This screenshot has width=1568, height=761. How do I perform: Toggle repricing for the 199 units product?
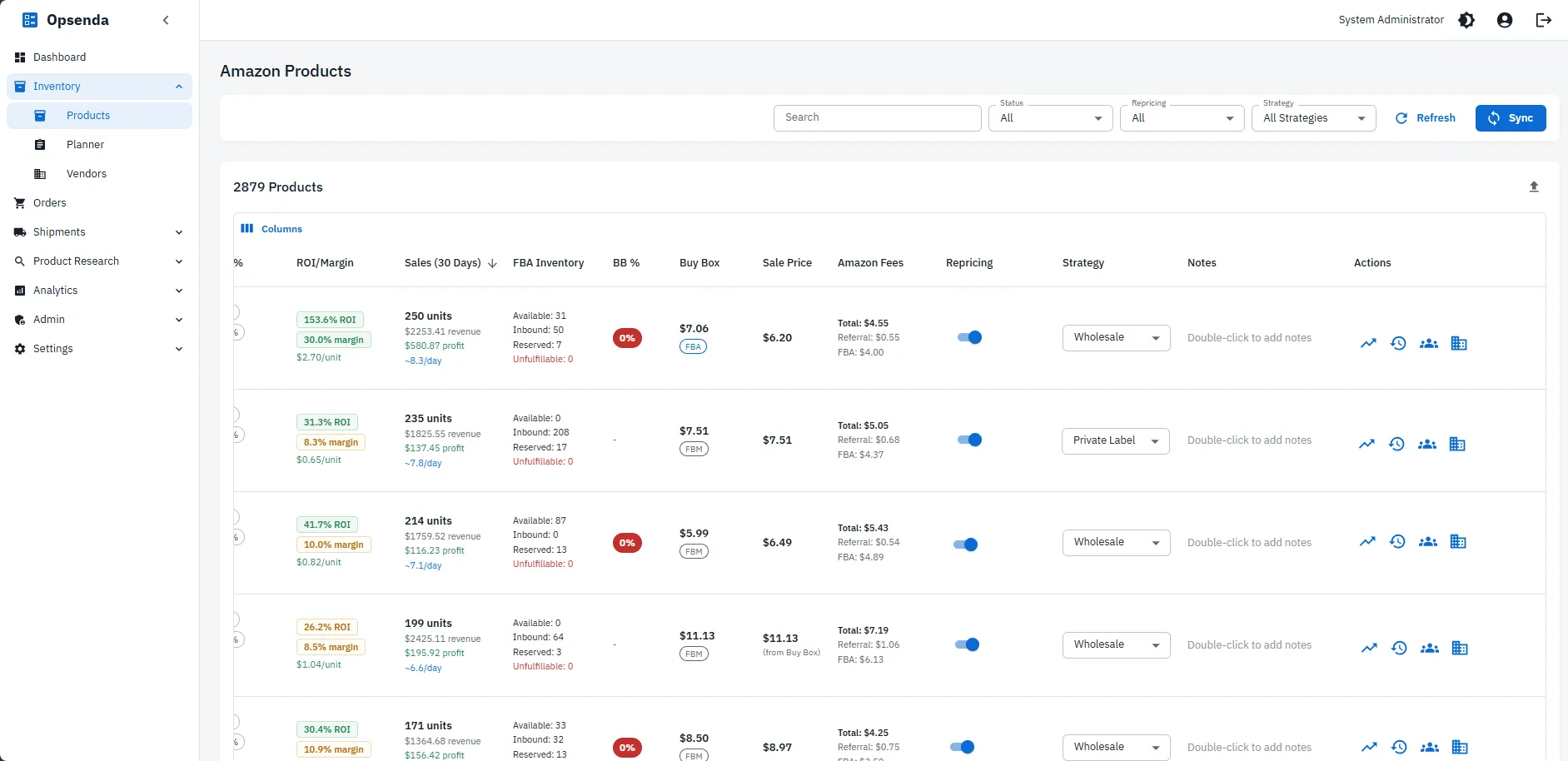[x=967, y=644]
